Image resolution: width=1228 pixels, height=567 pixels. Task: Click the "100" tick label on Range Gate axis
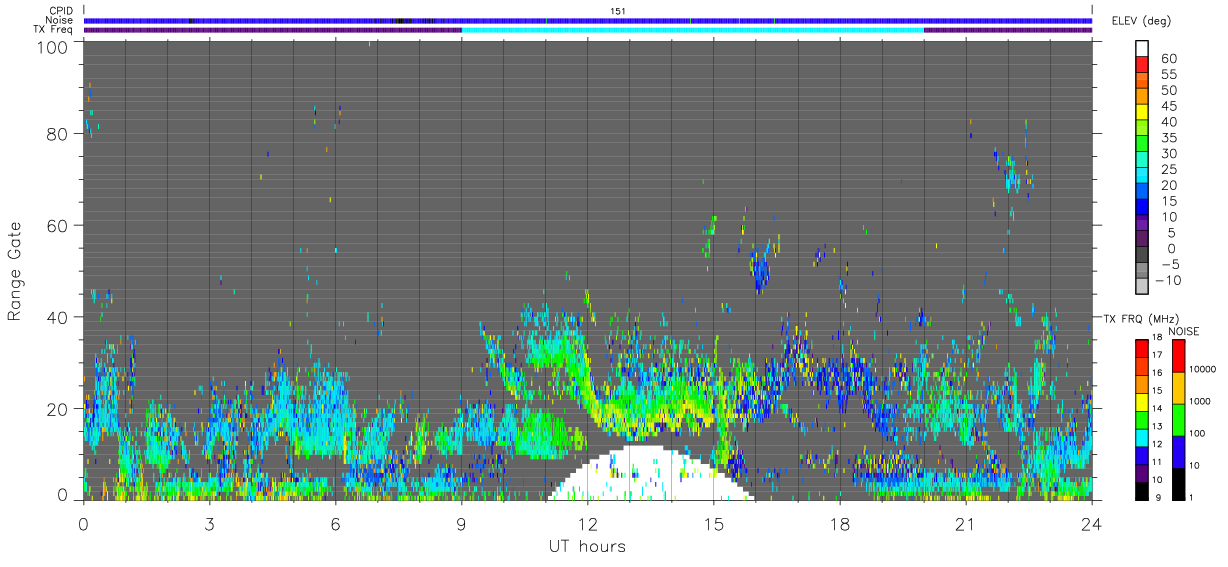[53, 46]
